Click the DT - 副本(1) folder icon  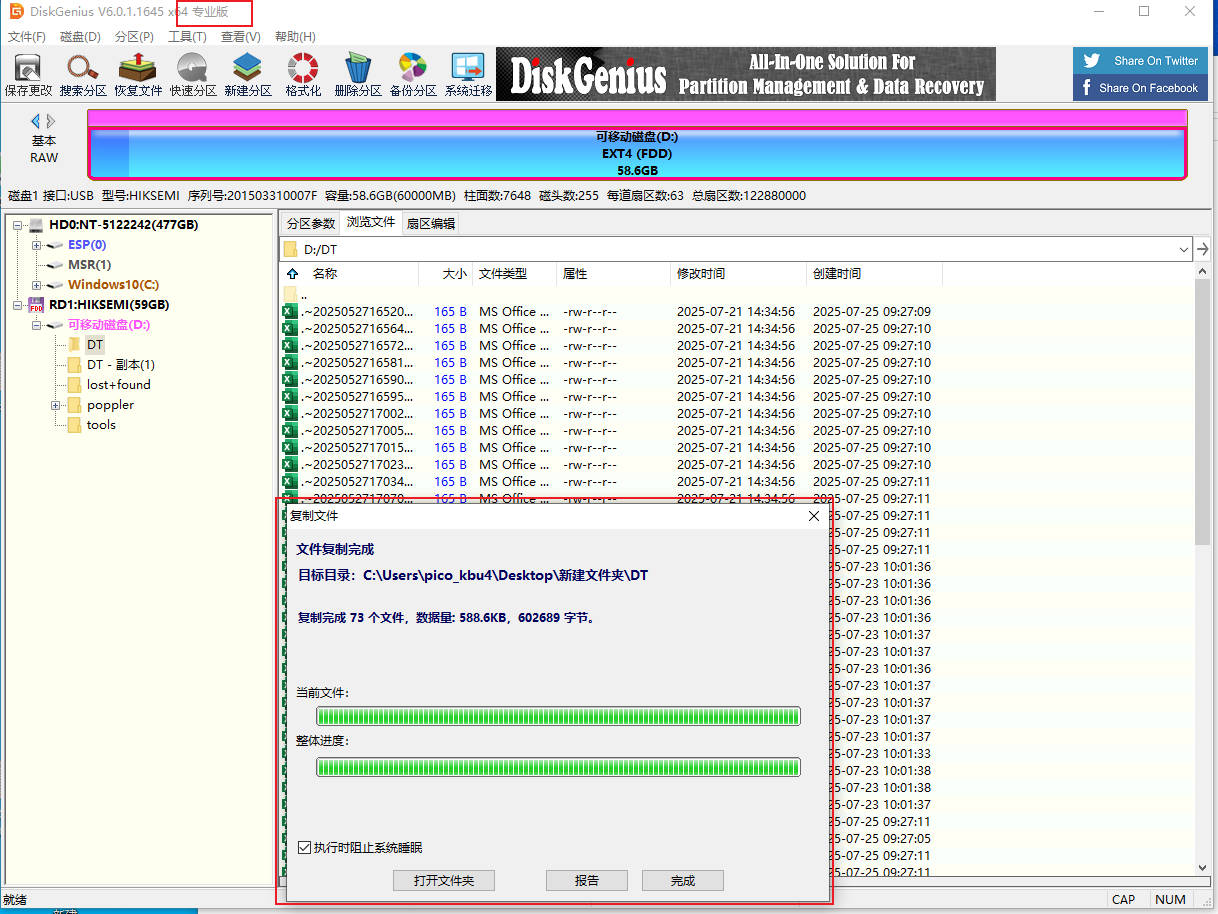(74, 365)
